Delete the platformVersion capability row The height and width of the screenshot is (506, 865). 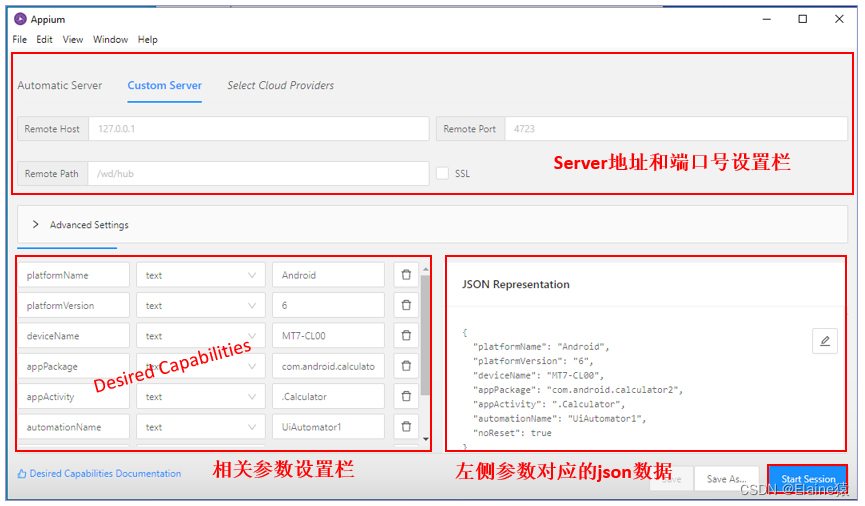click(406, 305)
